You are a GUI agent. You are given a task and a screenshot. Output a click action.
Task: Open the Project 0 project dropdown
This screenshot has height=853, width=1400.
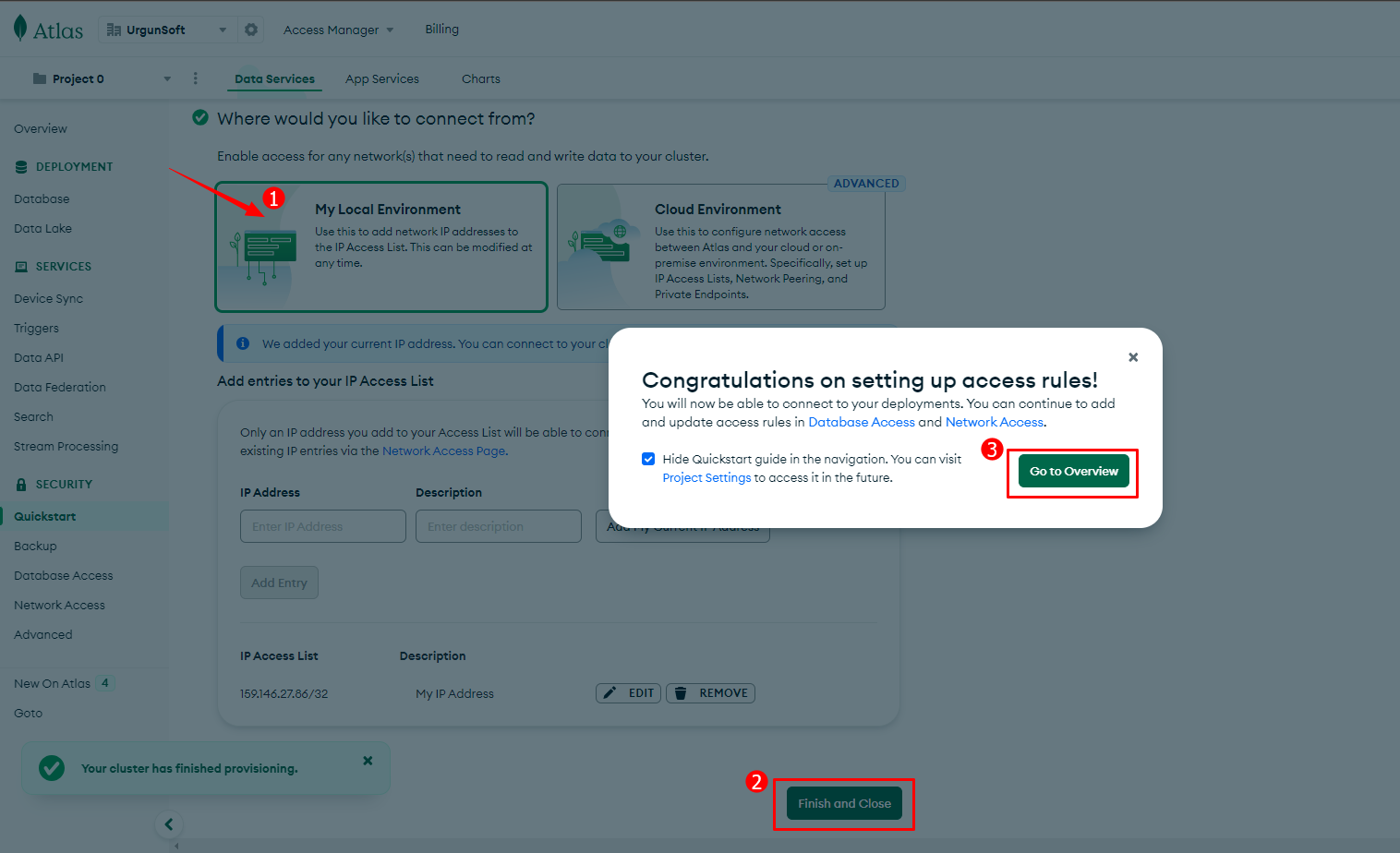click(102, 78)
